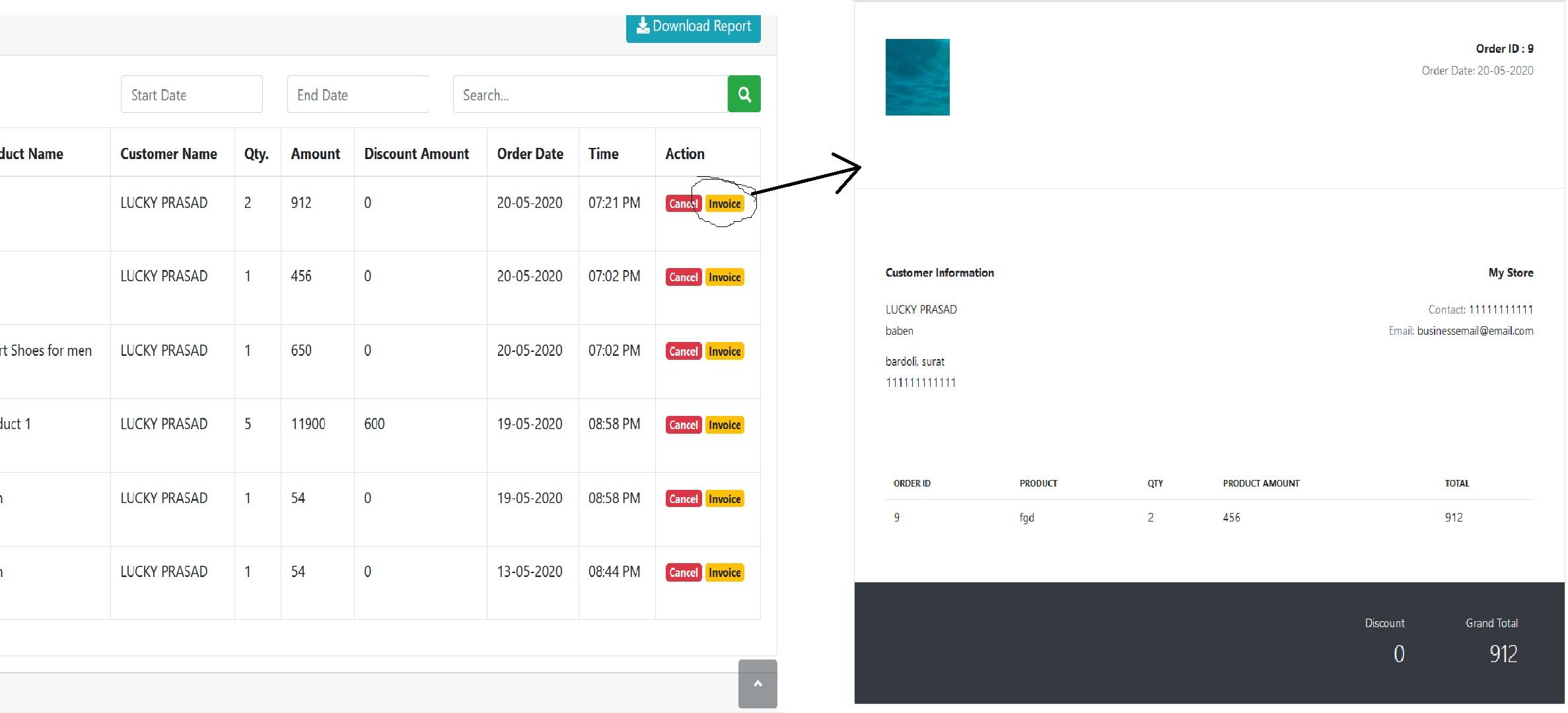Click the Download Report button

[693, 26]
